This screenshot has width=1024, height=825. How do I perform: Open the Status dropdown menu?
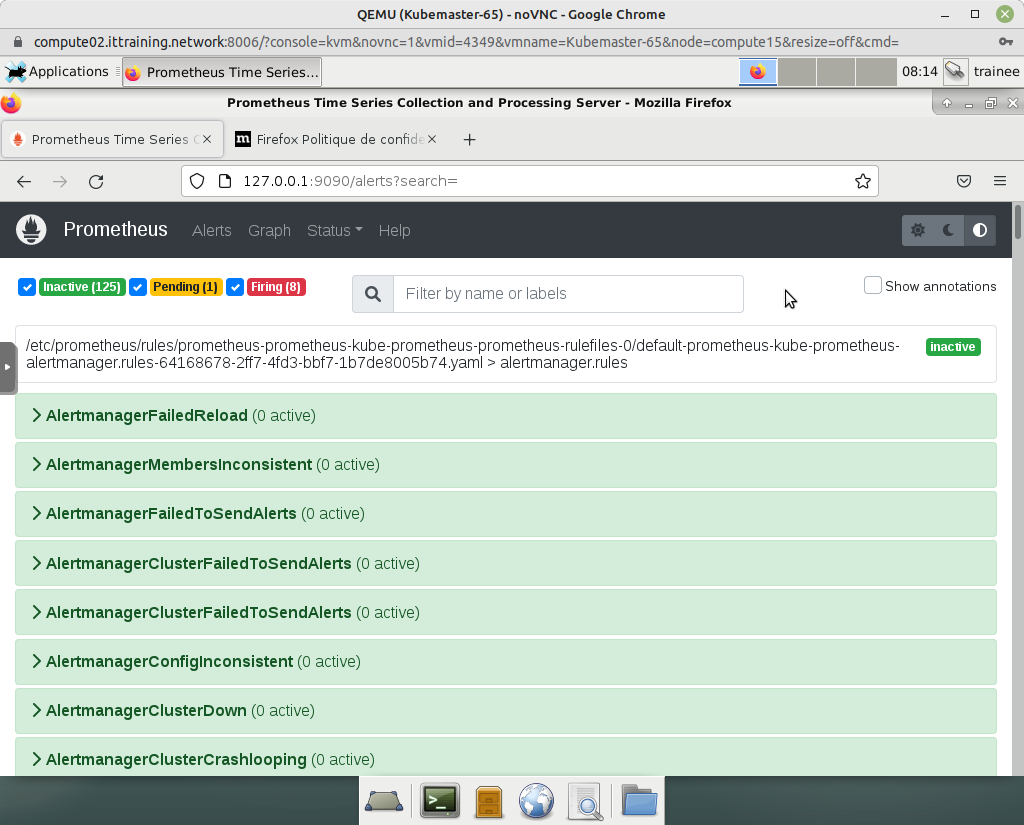[334, 230]
